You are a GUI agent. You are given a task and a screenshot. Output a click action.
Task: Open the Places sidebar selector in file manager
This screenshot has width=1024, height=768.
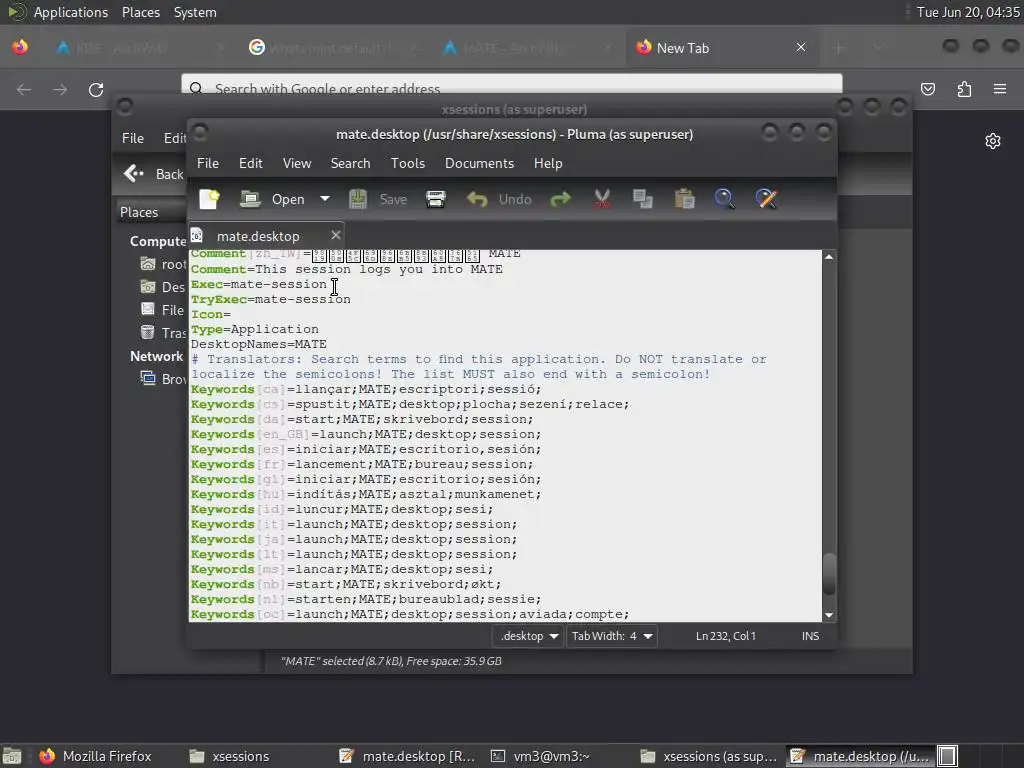(152, 212)
